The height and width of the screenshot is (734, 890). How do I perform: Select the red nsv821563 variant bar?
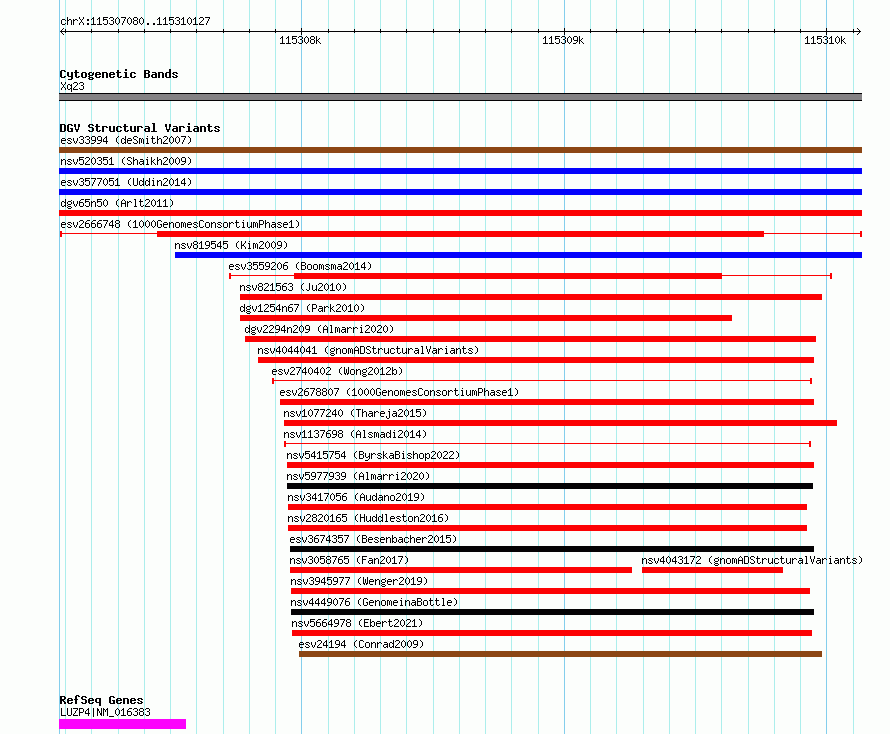point(531,297)
